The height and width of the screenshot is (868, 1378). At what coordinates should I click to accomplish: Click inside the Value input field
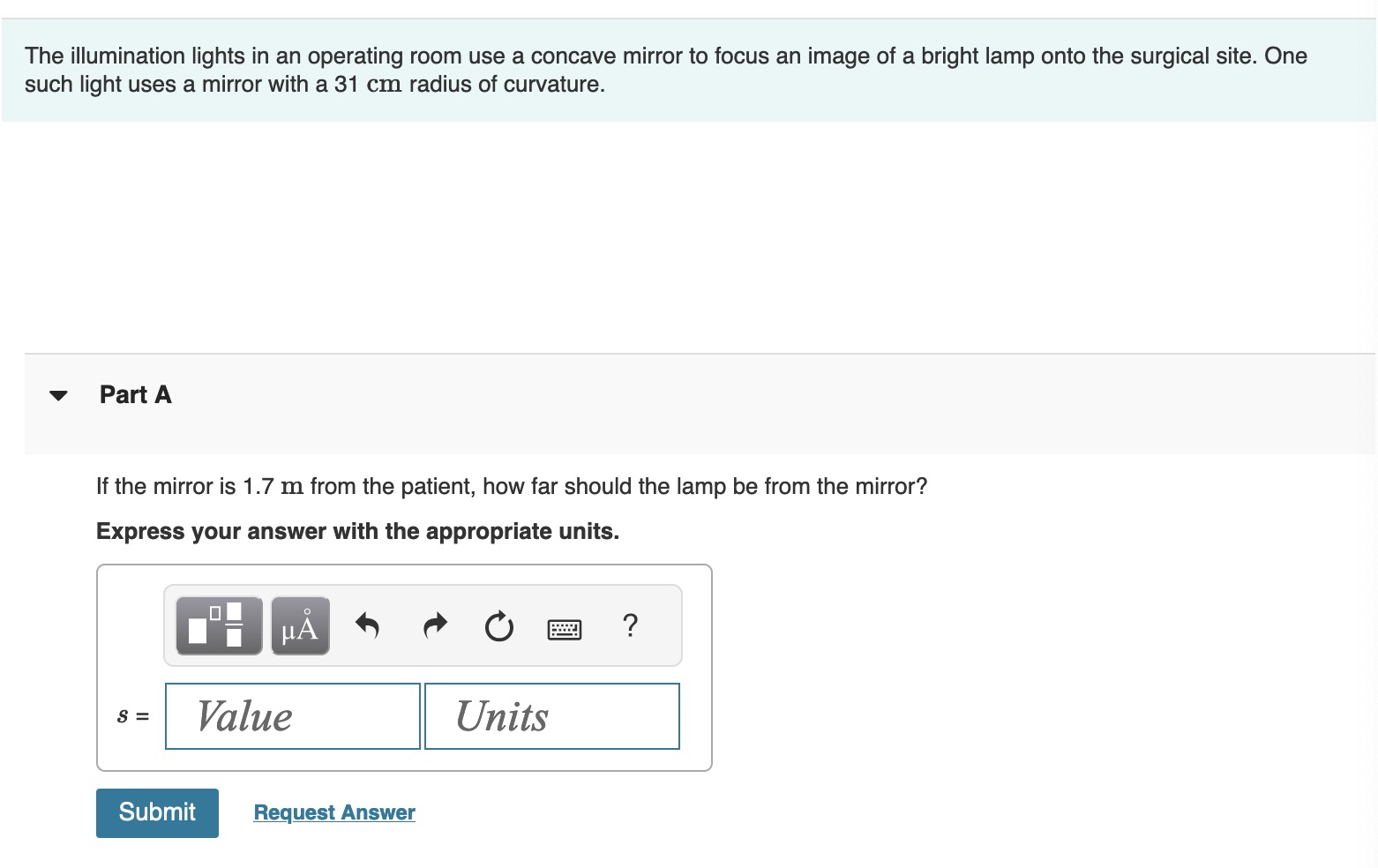click(291, 716)
